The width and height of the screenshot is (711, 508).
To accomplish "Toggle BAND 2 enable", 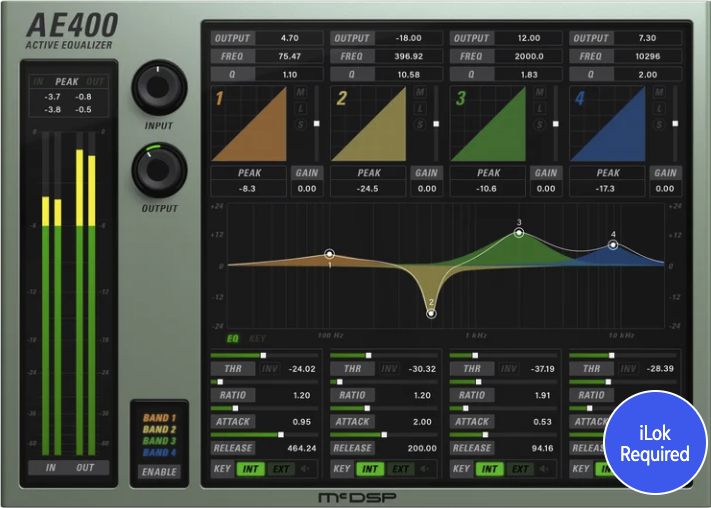I will click(x=160, y=429).
